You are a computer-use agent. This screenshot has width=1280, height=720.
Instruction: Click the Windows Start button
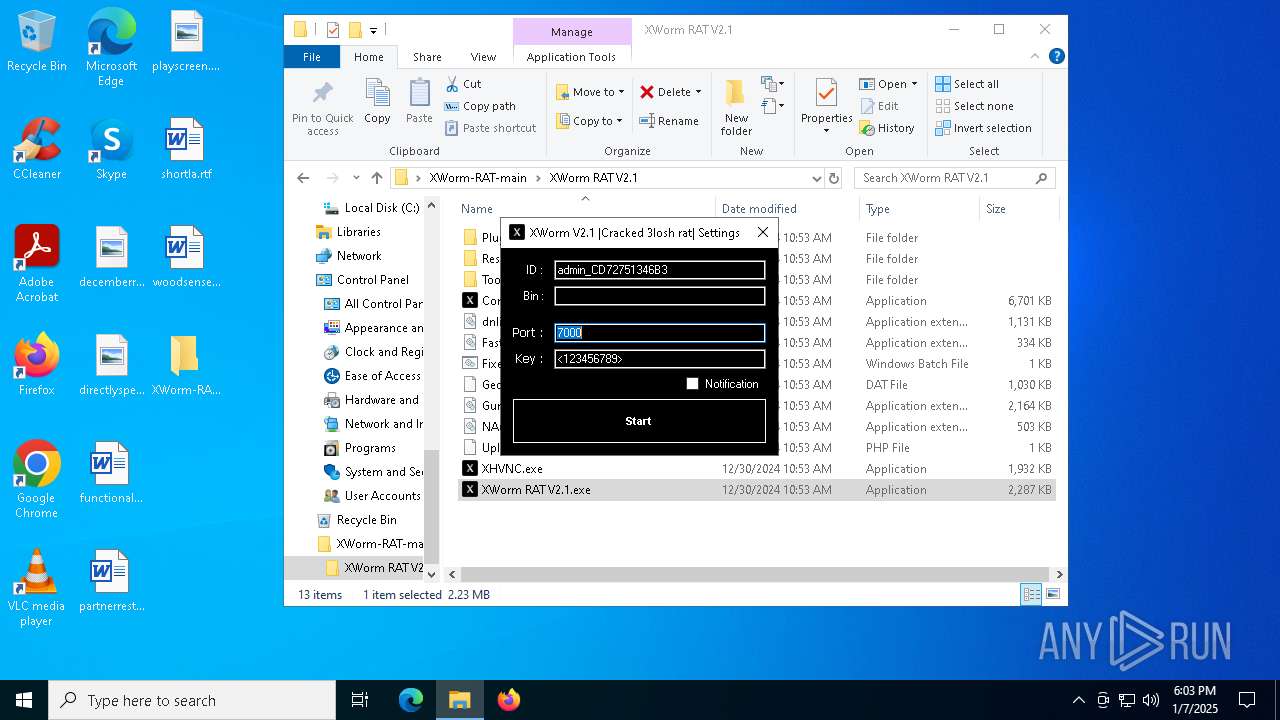[x=24, y=700]
